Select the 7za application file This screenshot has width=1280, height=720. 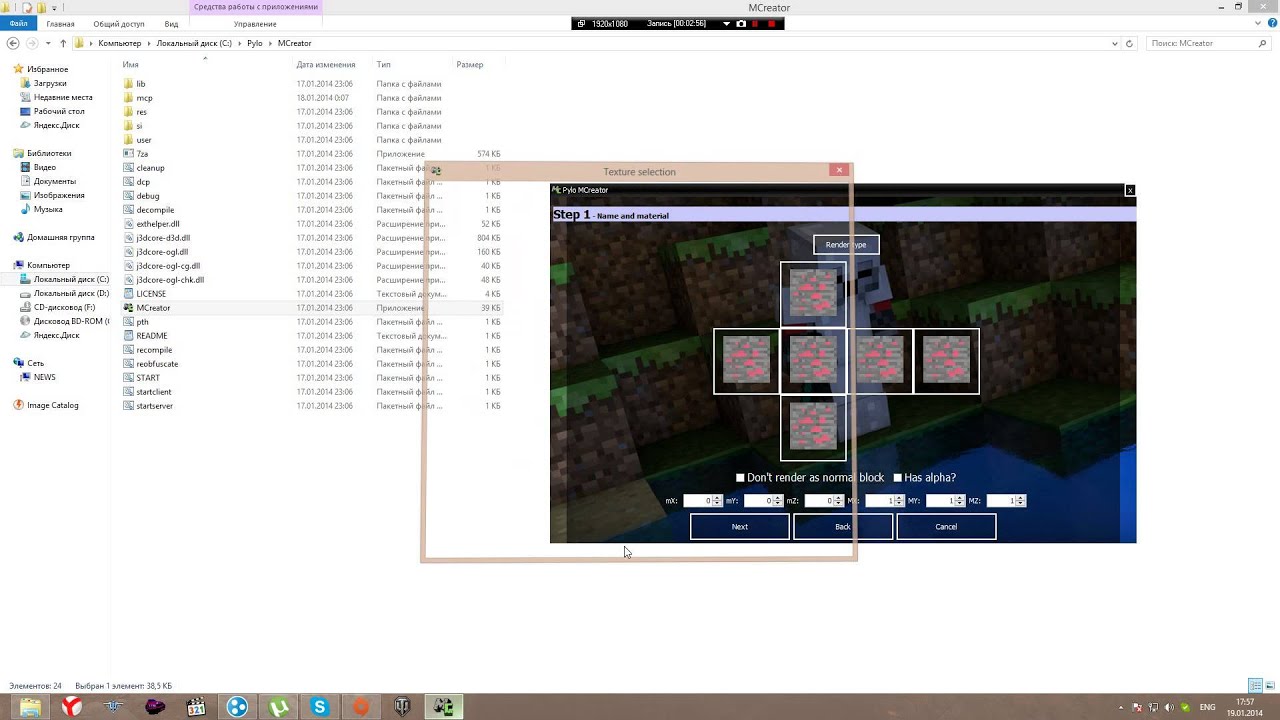coord(142,154)
